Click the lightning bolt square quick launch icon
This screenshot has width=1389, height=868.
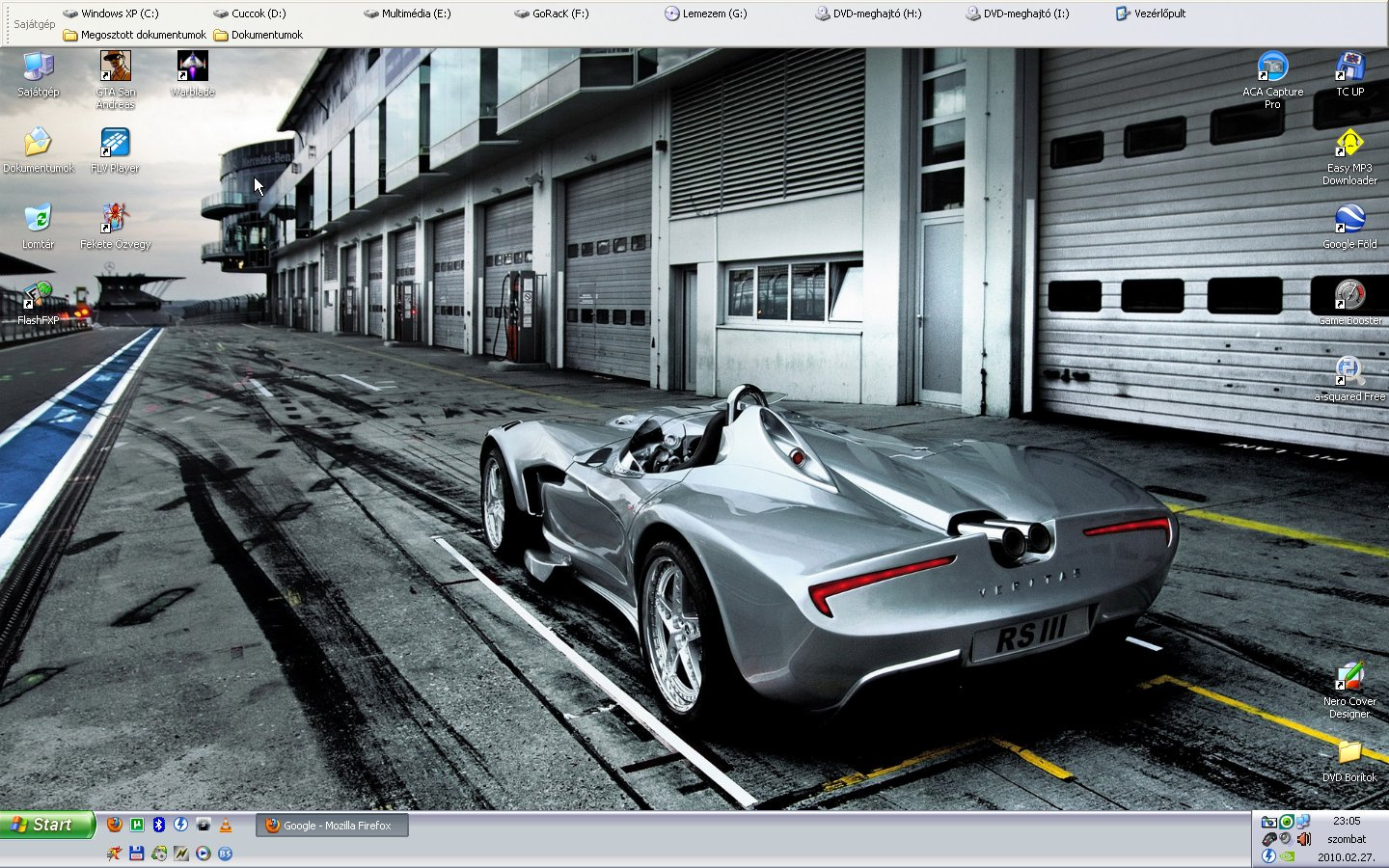(181, 853)
